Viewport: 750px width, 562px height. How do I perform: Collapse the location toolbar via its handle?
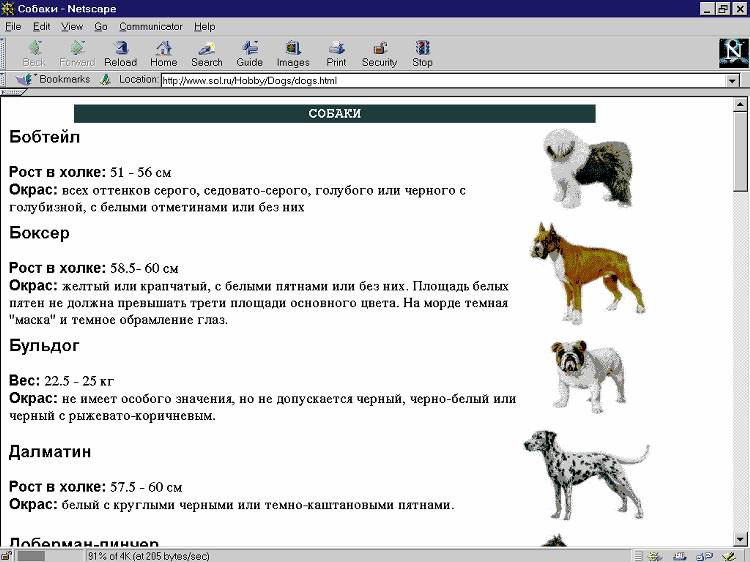pos(3,79)
